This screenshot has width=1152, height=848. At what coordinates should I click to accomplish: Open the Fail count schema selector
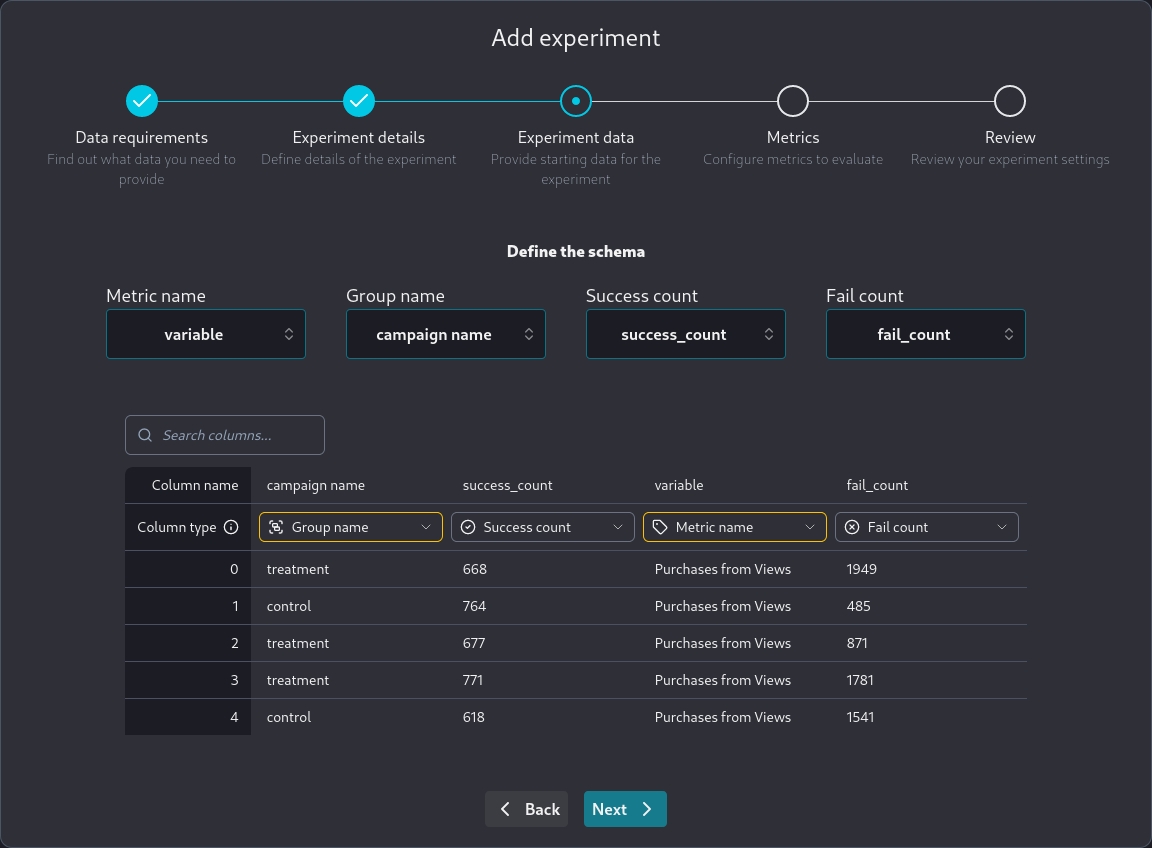click(x=926, y=334)
